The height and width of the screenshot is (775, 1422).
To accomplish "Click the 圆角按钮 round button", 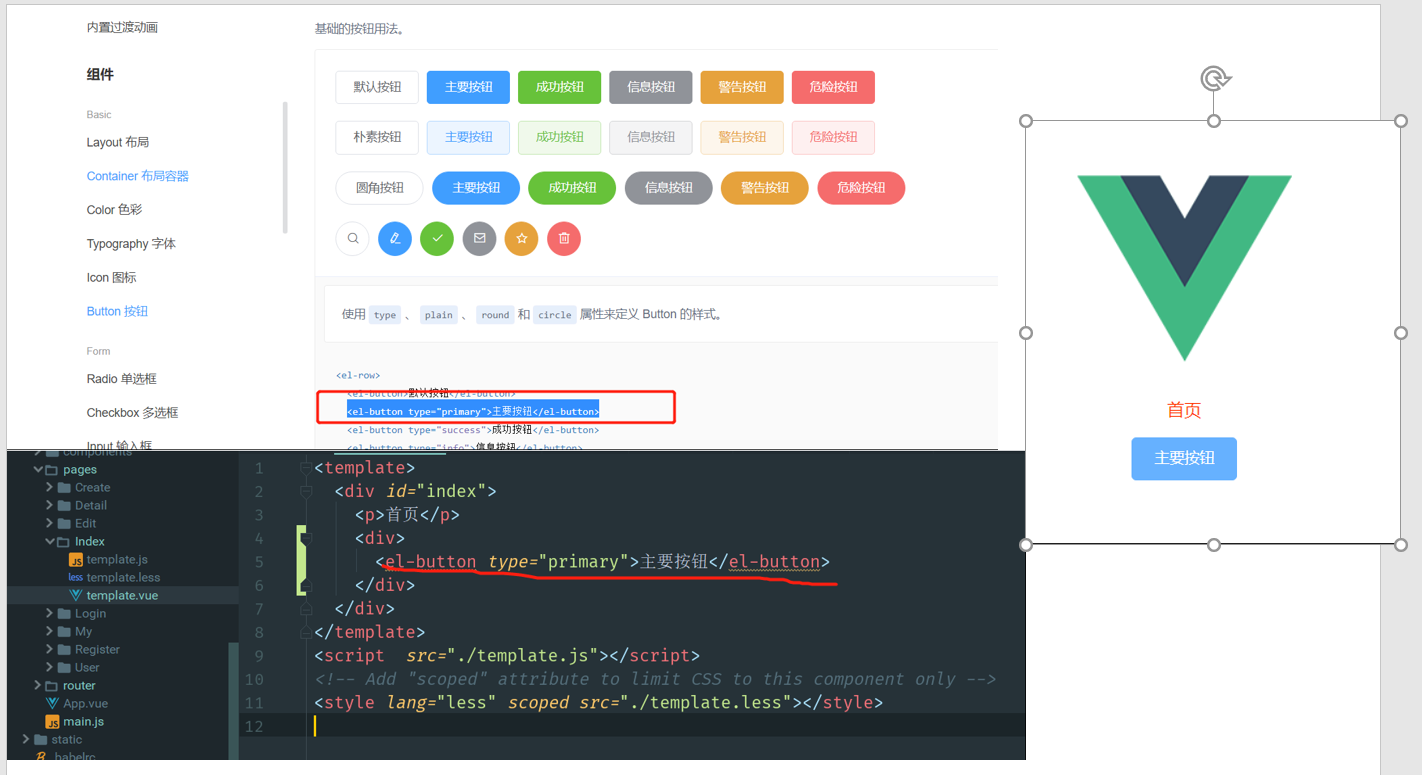I will coord(380,188).
